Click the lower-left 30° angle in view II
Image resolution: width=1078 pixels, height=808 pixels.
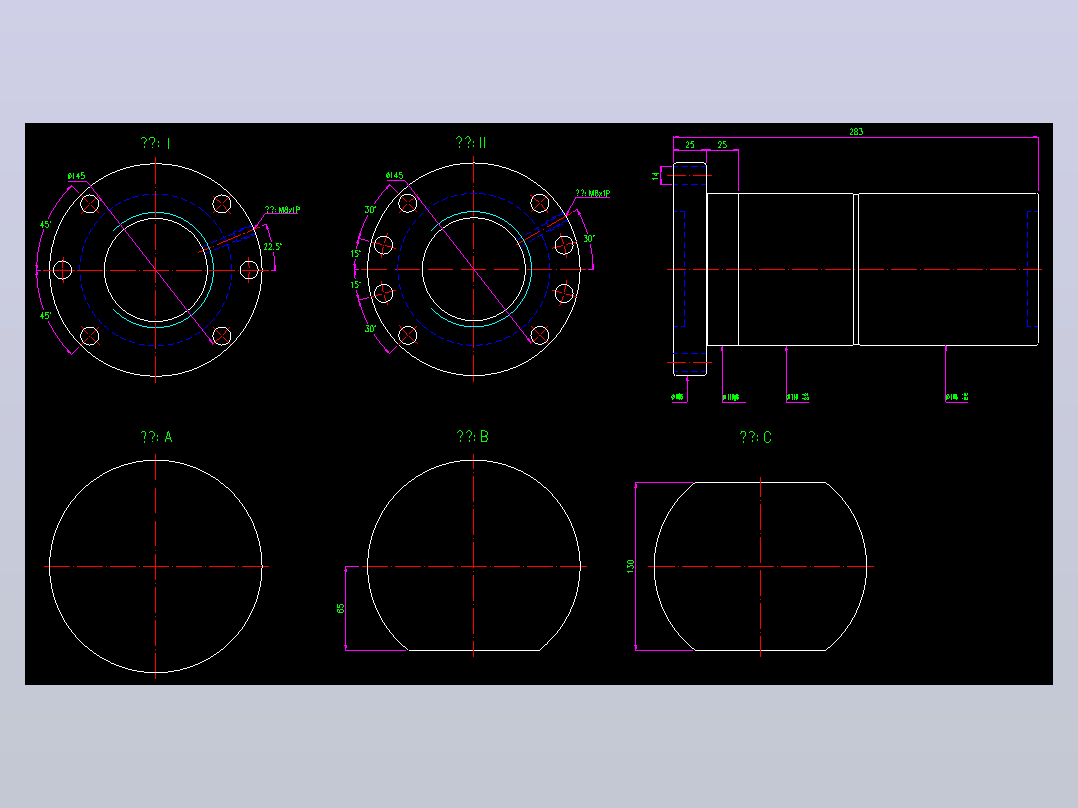pos(371,329)
